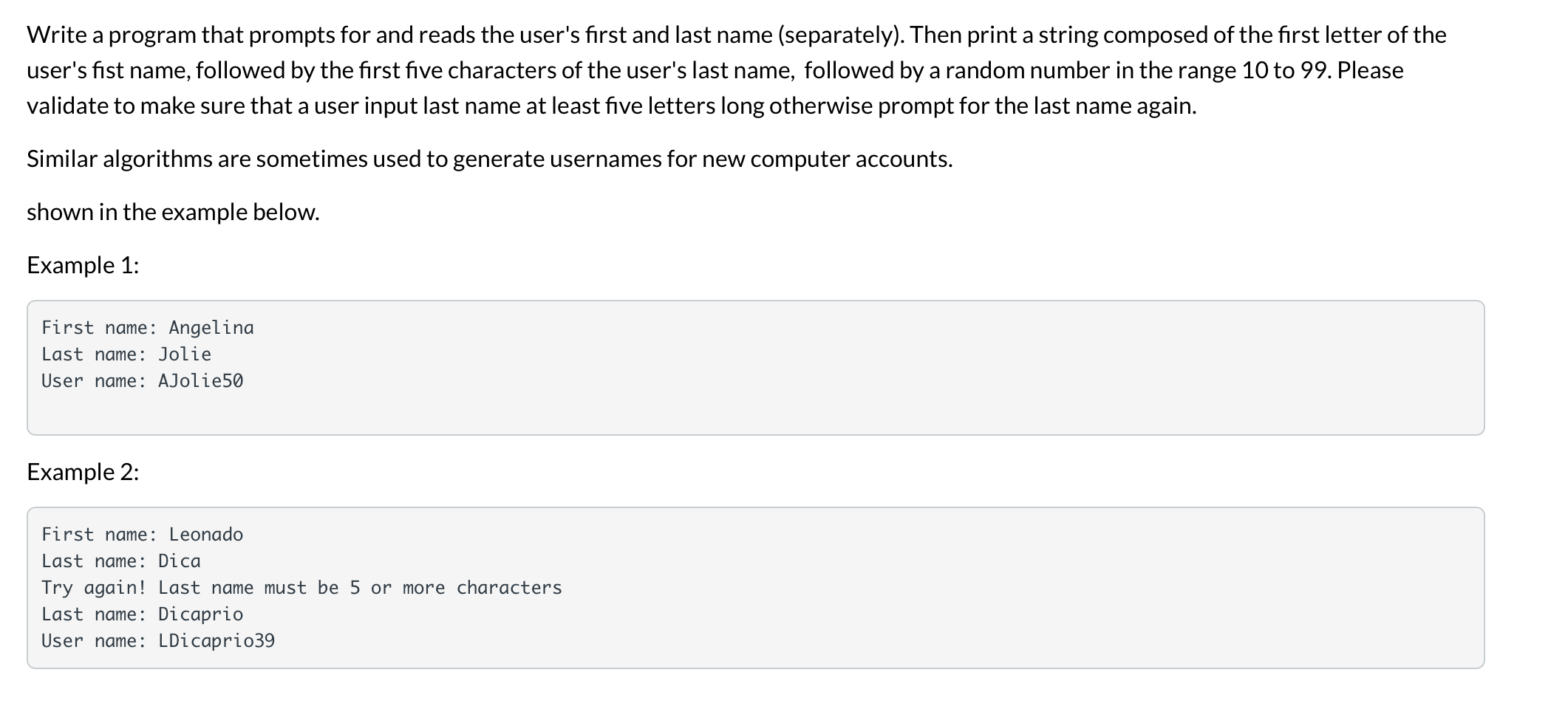This screenshot has width=1568, height=709.
Task: Click 'shown in the example below.' text
Action: click(174, 212)
